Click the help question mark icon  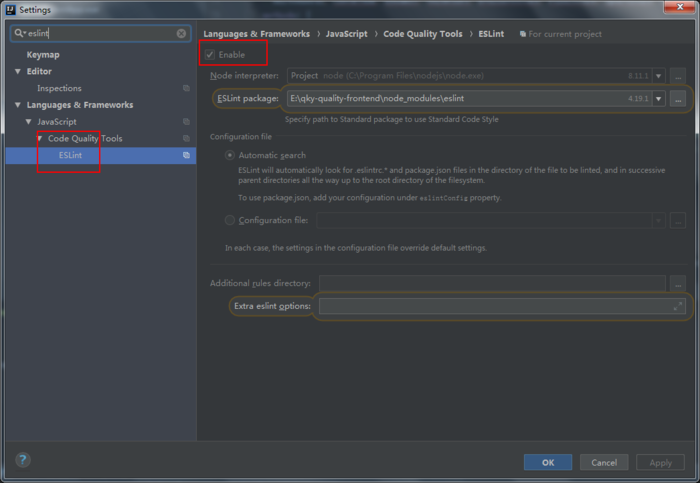click(22, 461)
